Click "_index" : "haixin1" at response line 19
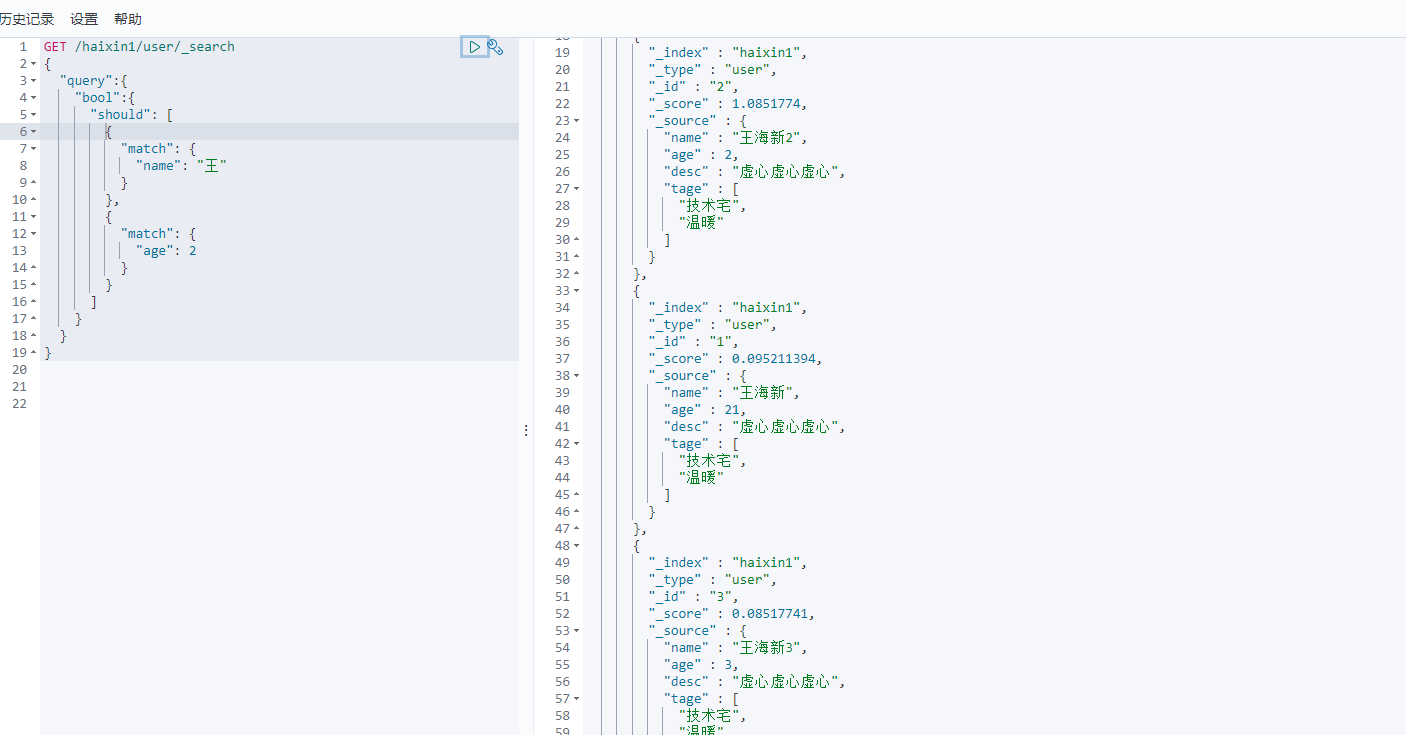Viewport: 1406px width, 735px height. click(x=727, y=53)
